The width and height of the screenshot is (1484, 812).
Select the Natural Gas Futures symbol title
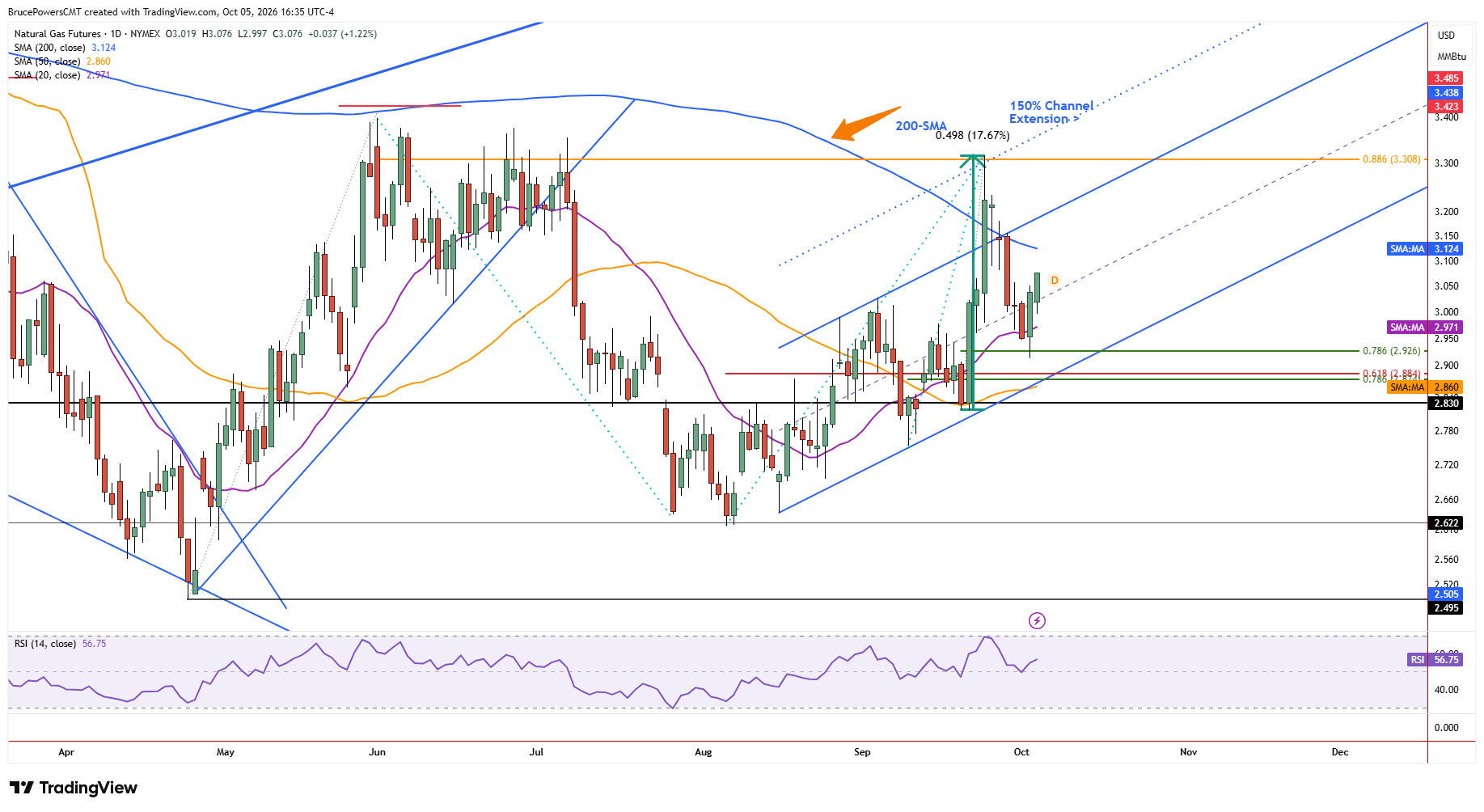click(57, 34)
